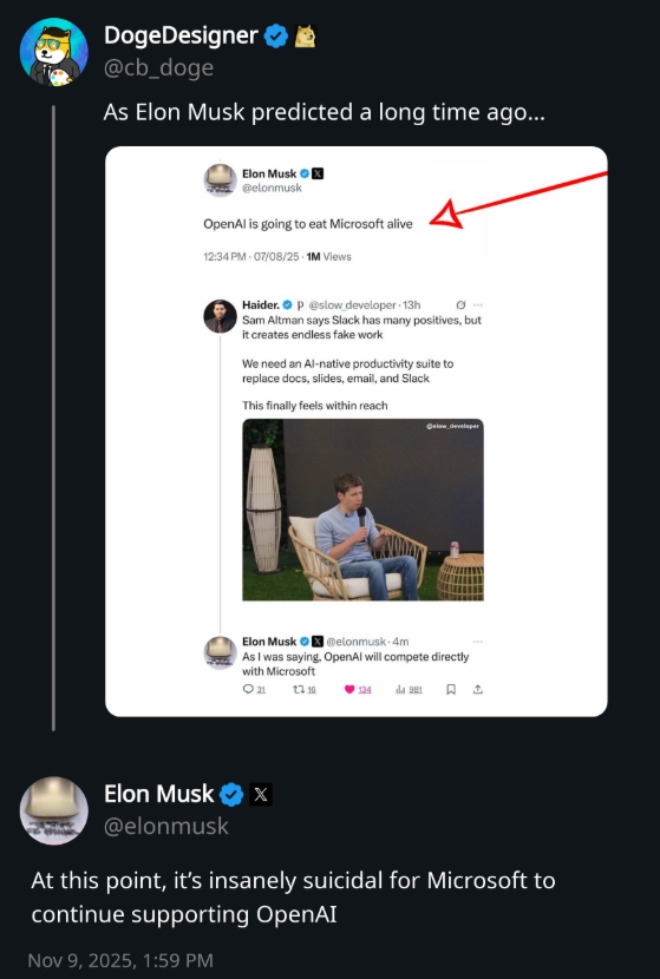This screenshot has height=979, width=660.
Task: Click the Nov 9, 2025 timestamp
Action: point(120,960)
